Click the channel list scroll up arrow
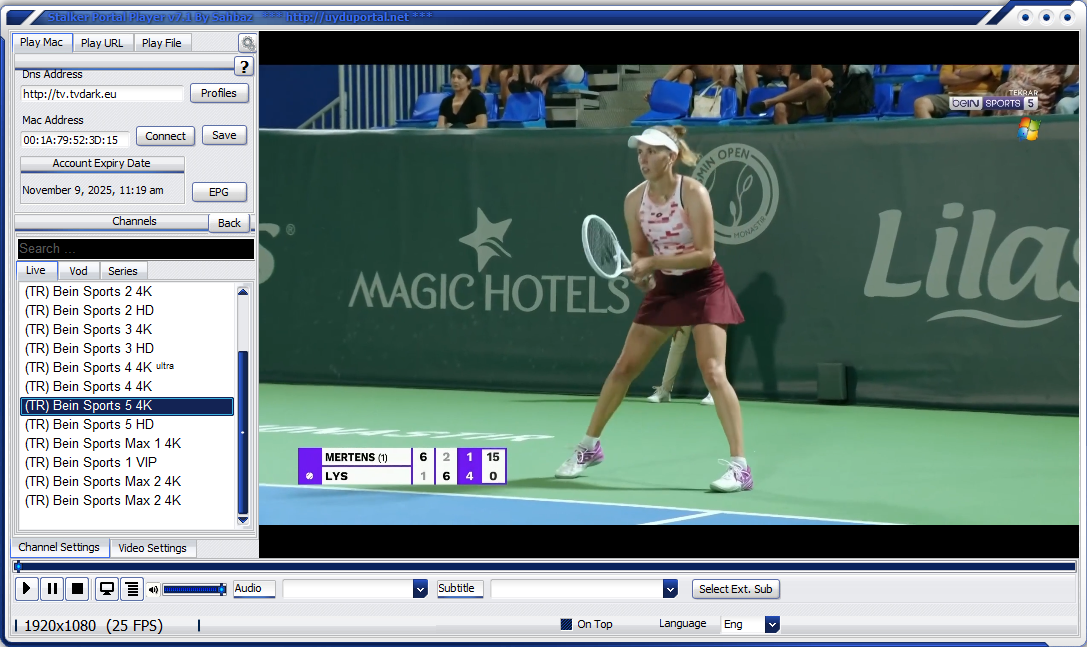1087x647 pixels. click(243, 292)
